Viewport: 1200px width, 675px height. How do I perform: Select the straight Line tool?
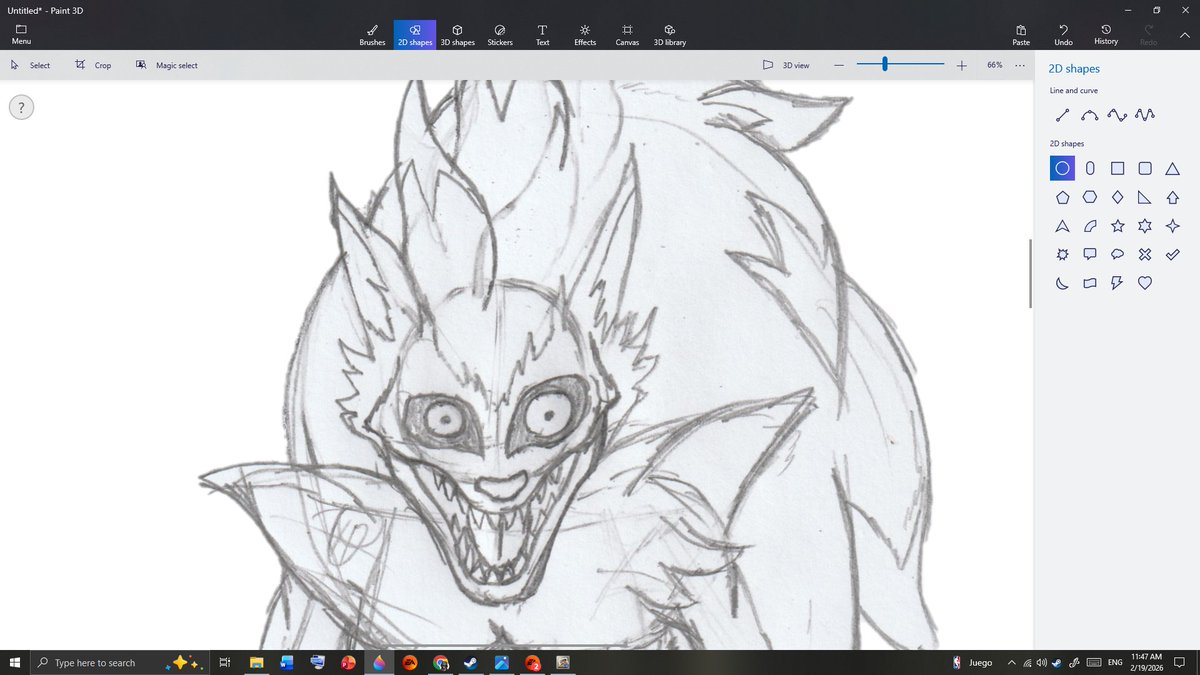pyautogui.click(x=1062, y=115)
